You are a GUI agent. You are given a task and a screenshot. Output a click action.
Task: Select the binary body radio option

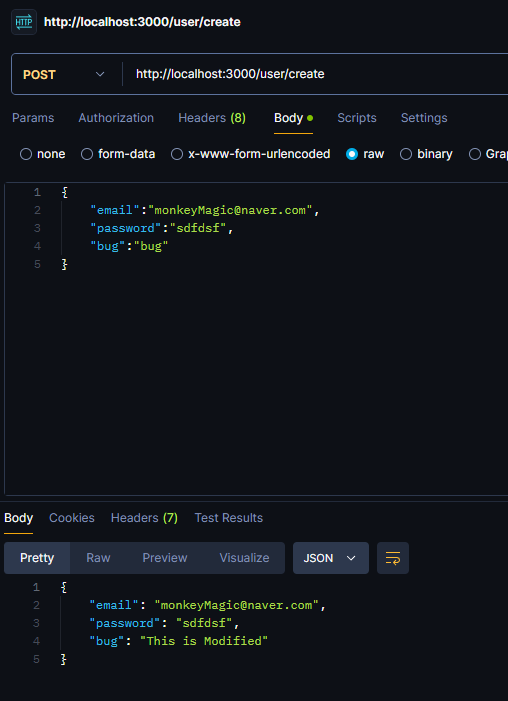click(406, 154)
